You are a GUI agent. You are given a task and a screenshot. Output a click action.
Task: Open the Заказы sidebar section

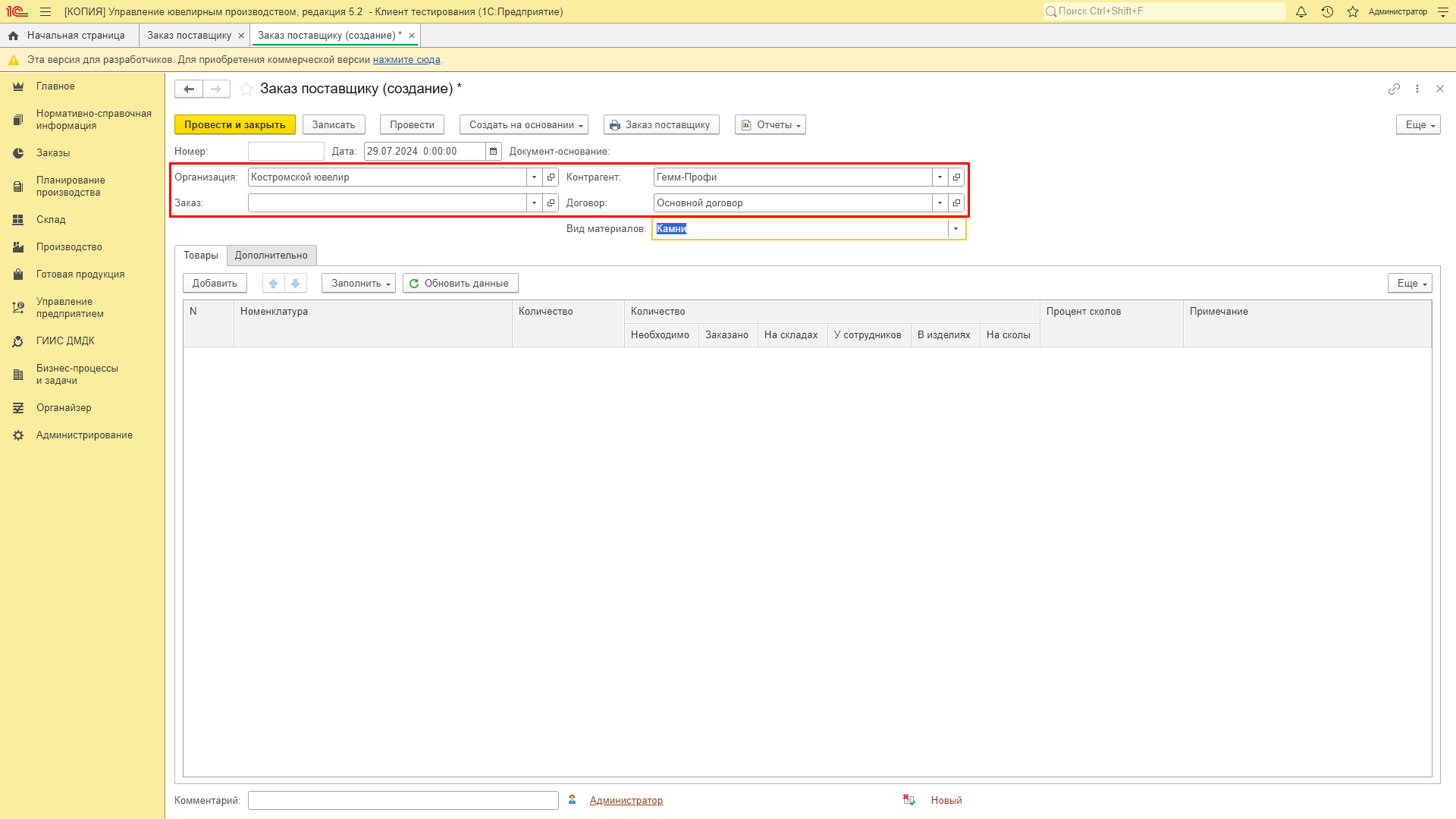(x=53, y=153)
